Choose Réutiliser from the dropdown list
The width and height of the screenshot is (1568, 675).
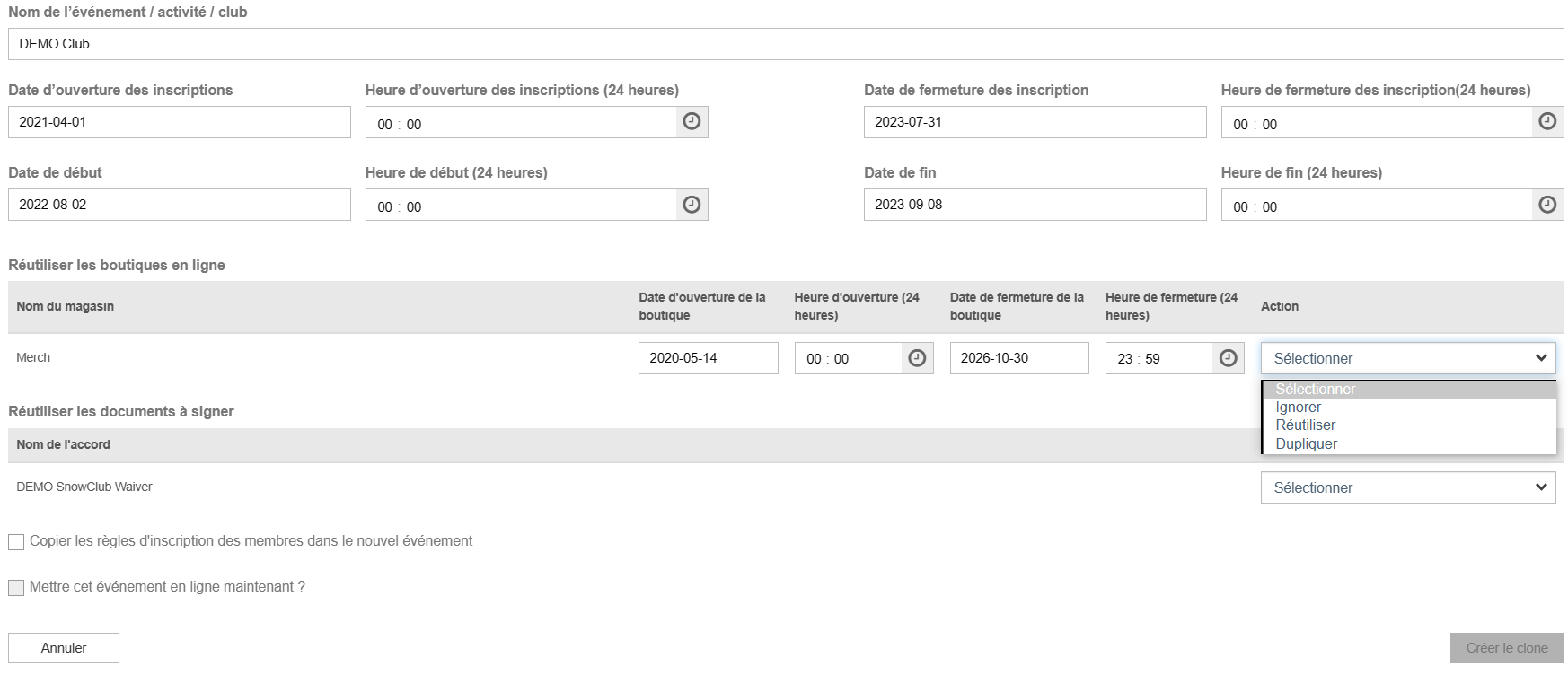pos(1306,425)
